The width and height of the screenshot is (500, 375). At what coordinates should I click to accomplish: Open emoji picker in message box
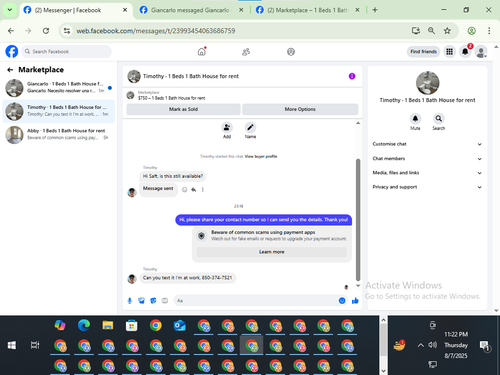tap(342, 301)
